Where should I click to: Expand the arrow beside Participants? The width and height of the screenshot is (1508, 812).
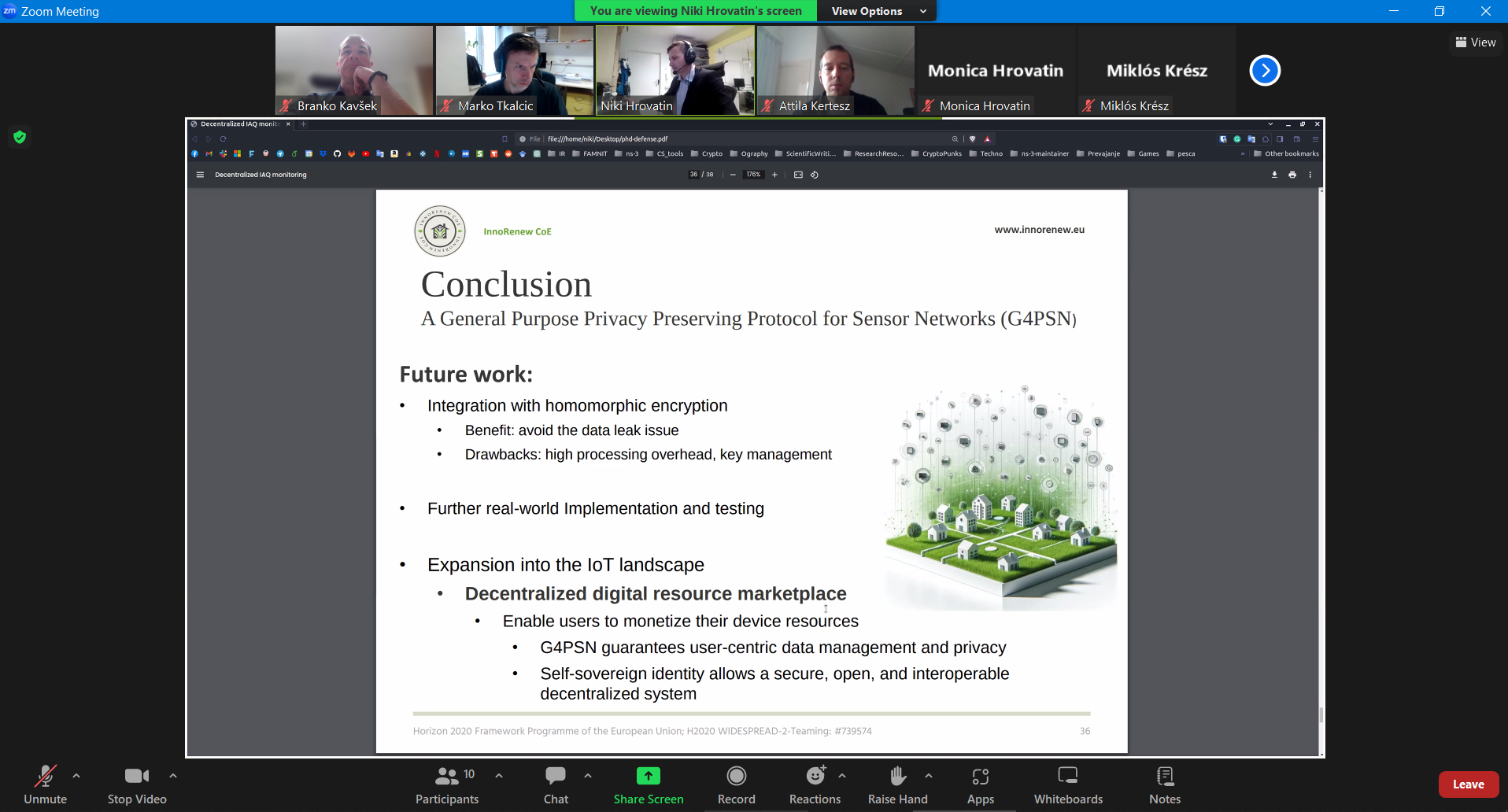[x=499, y=776]
